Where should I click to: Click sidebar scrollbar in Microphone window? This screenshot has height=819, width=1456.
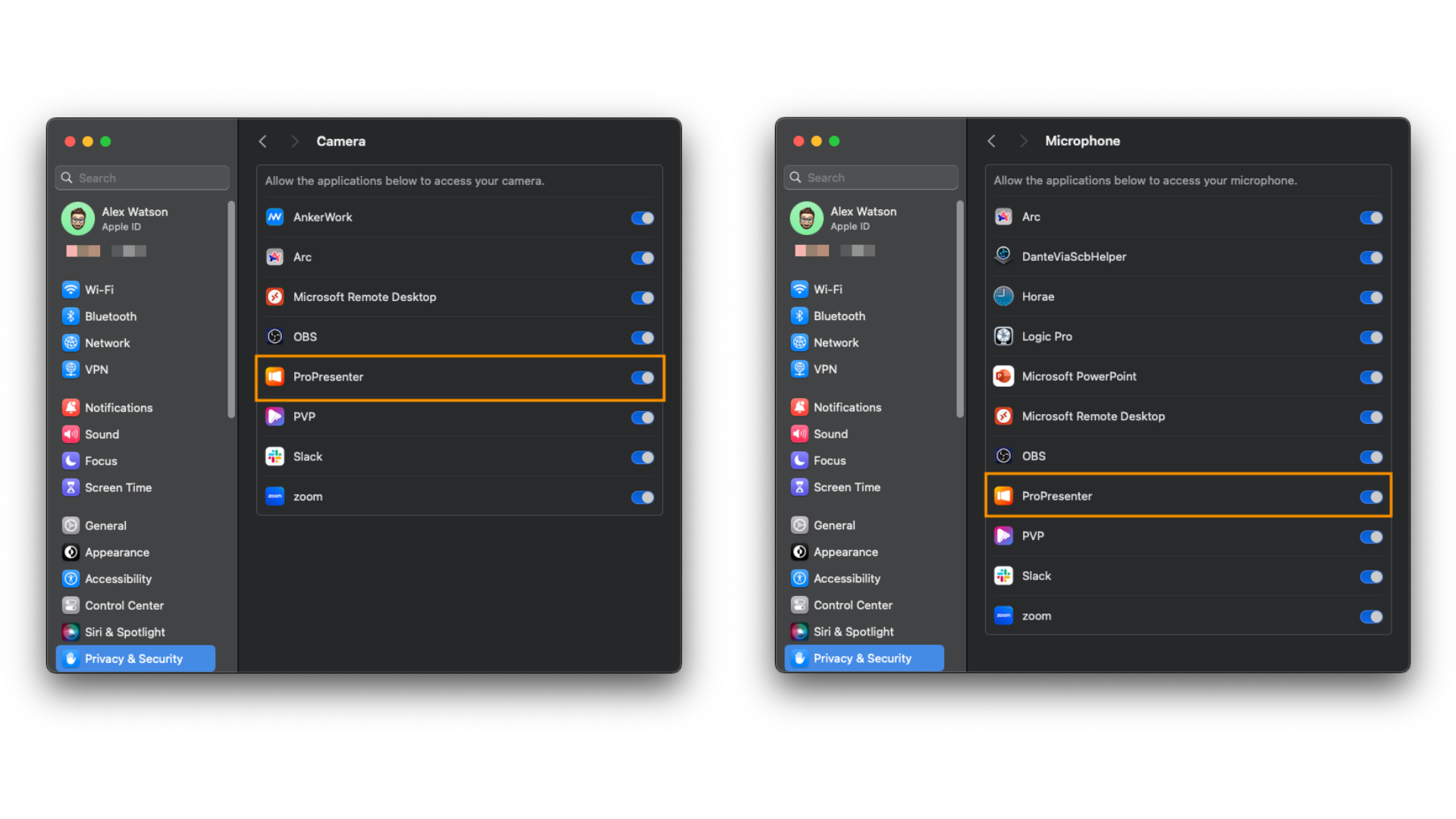(x=960, y=309)
